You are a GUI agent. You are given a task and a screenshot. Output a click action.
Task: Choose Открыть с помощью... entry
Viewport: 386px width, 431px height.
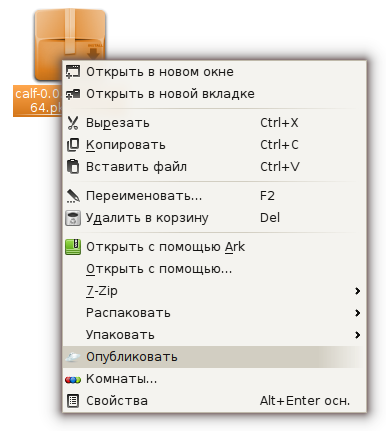point(215,269)
